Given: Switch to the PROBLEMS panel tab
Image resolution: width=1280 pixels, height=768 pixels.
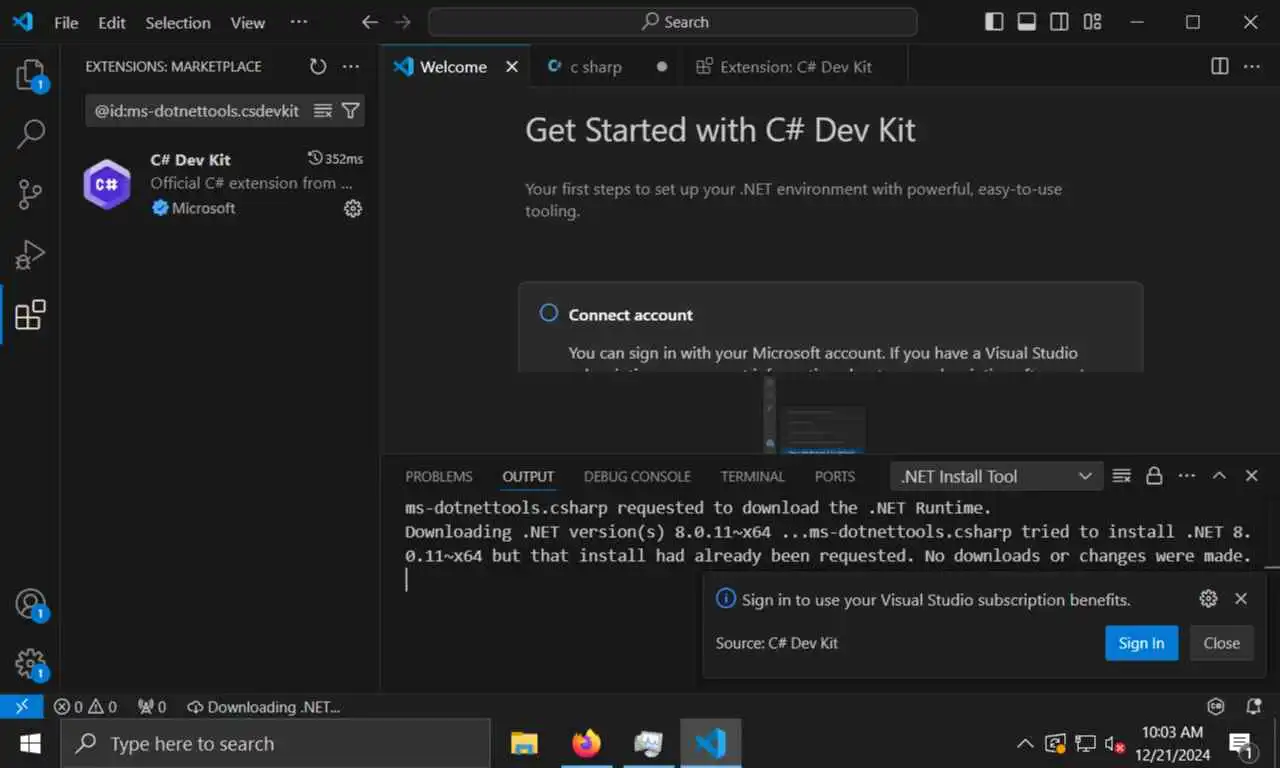Looking at the screenshot, I should [439, 477].
